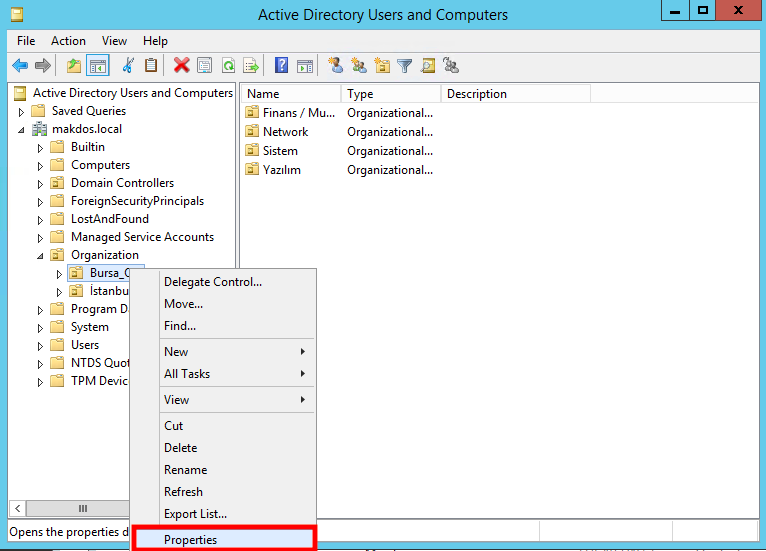Open the New submenu in context menu
The height and width of the screenshot is (551, 766).
click(x=224, y=352)
